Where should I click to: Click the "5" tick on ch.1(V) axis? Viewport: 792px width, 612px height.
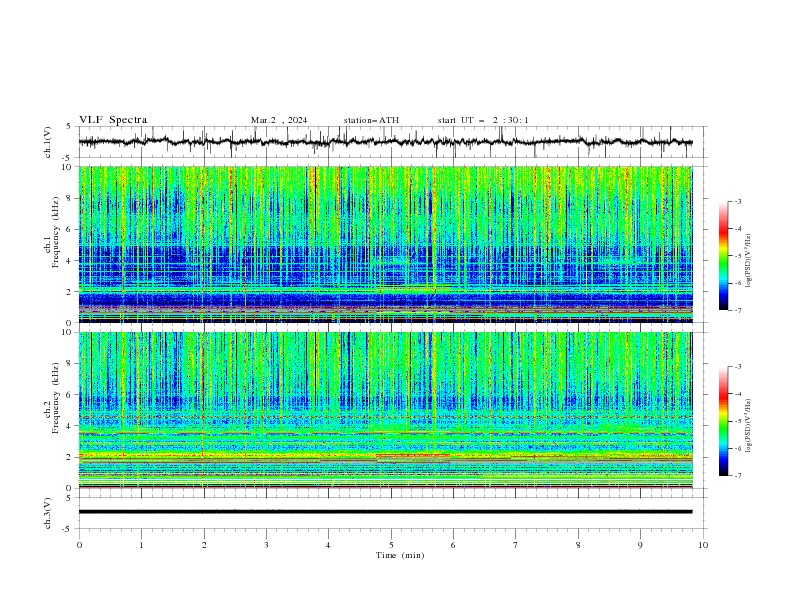click(x=69, y=127)
